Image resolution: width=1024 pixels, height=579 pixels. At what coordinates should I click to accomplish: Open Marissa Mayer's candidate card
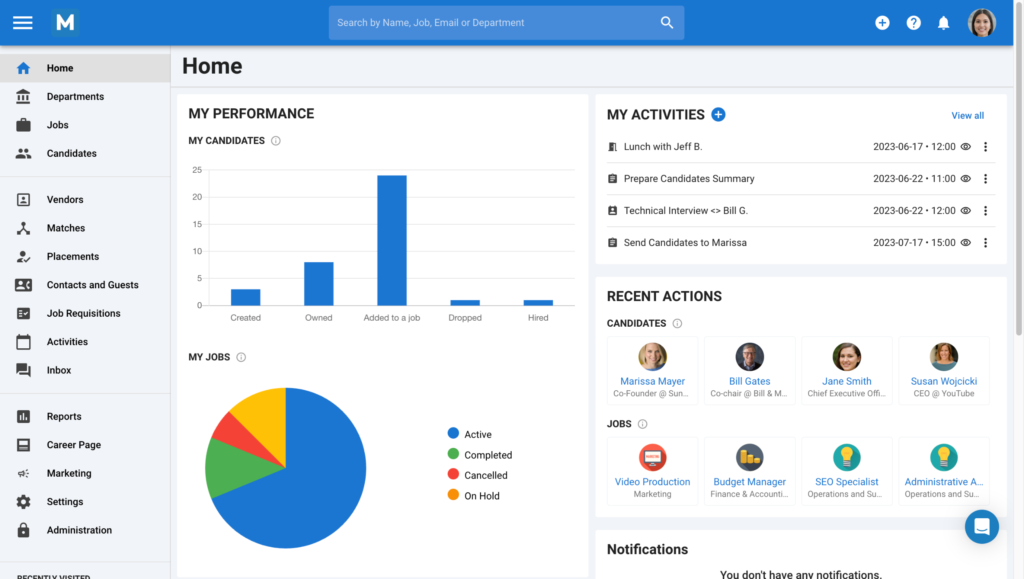[x=652, y=371]
